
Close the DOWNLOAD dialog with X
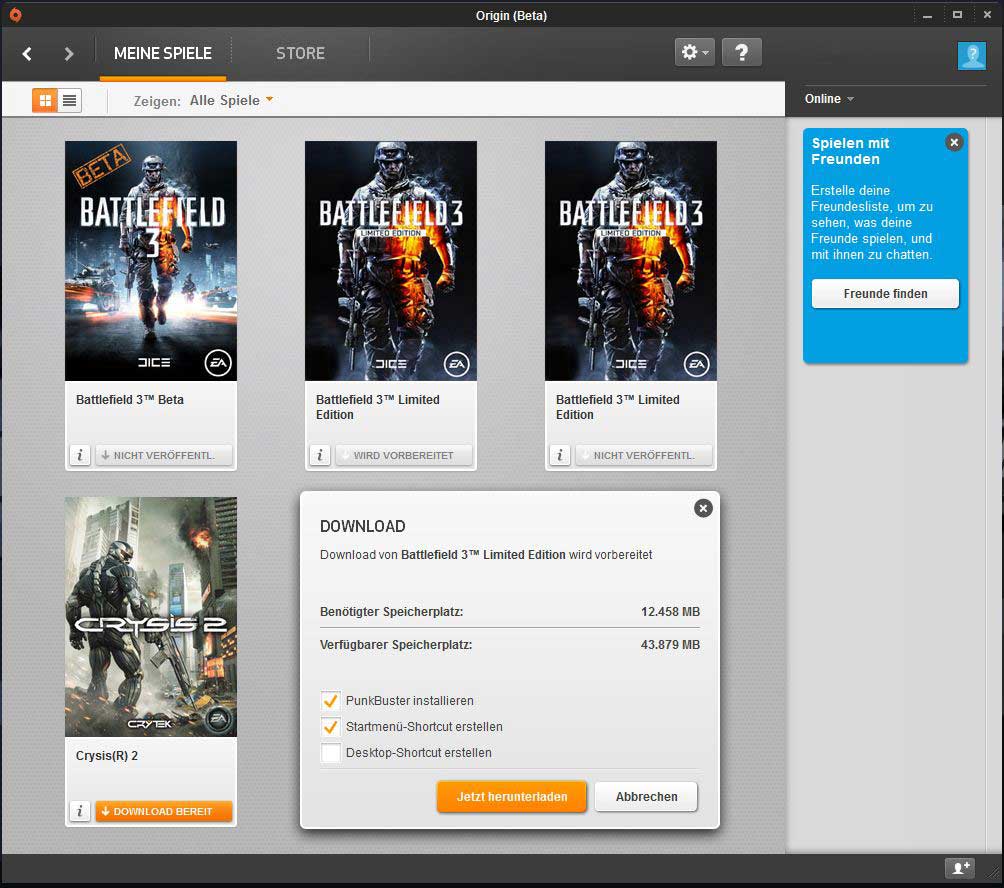(703, 508)
